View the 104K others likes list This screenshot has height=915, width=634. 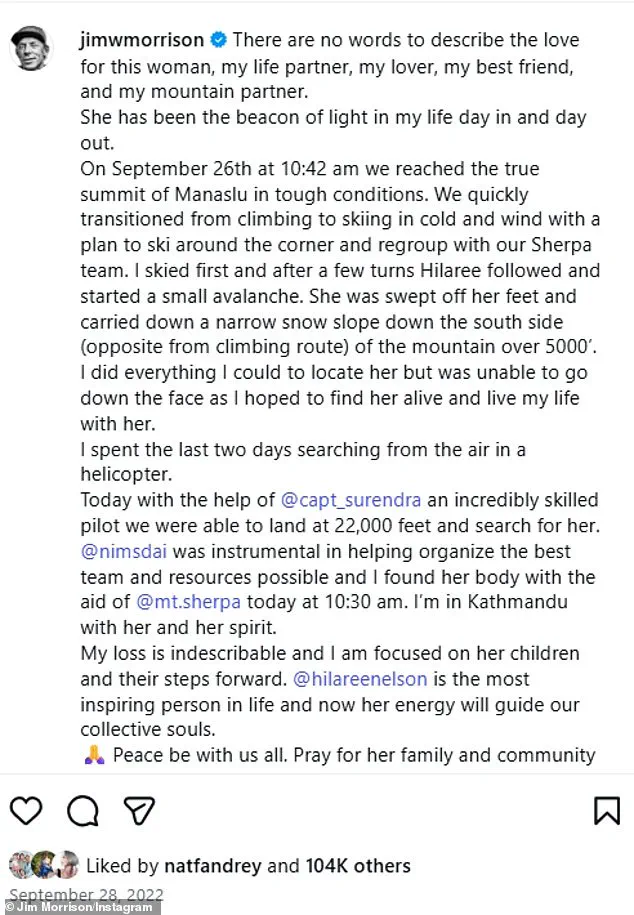[x=356, y=866]
